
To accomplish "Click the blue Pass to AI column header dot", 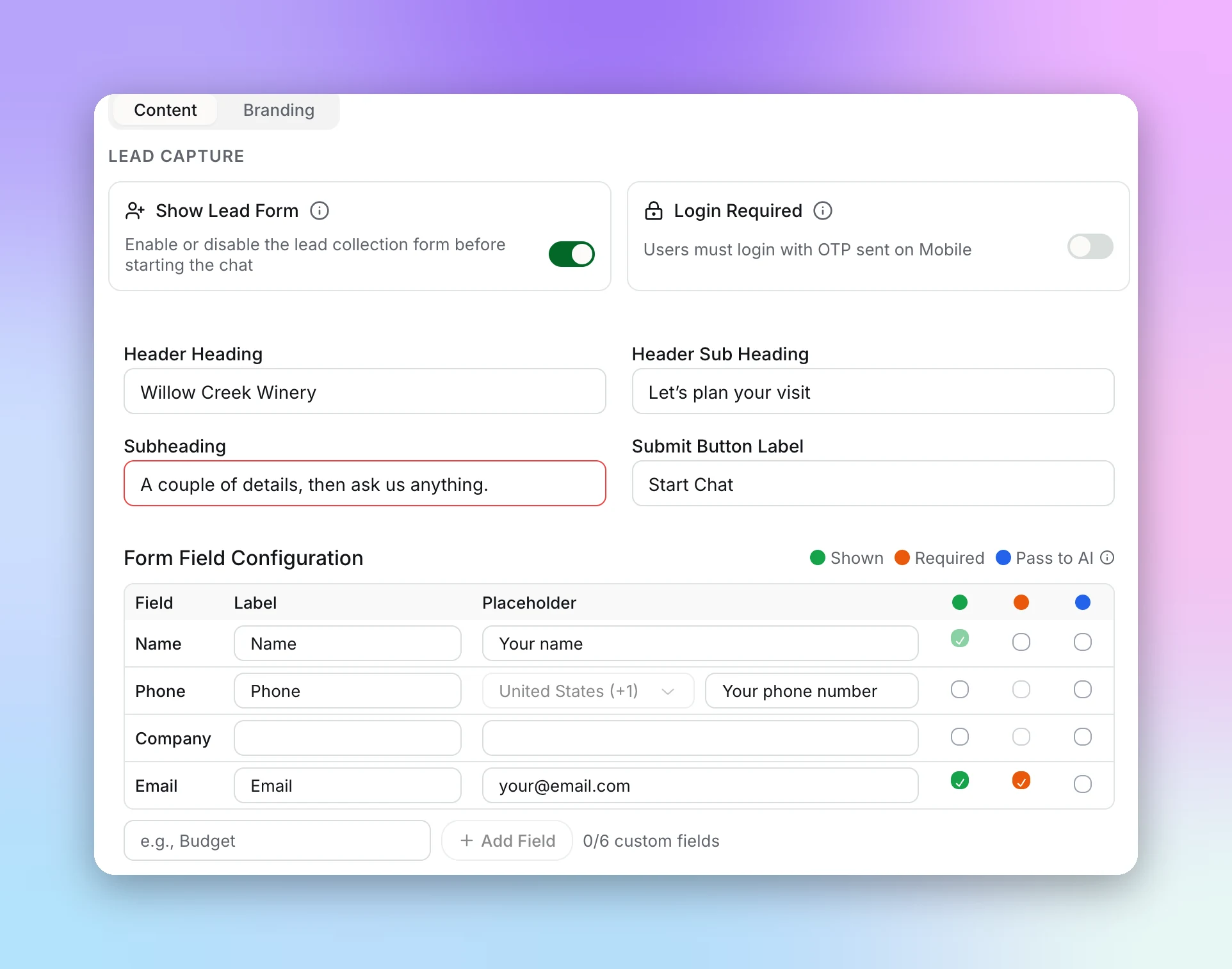I will [1083, 602].
